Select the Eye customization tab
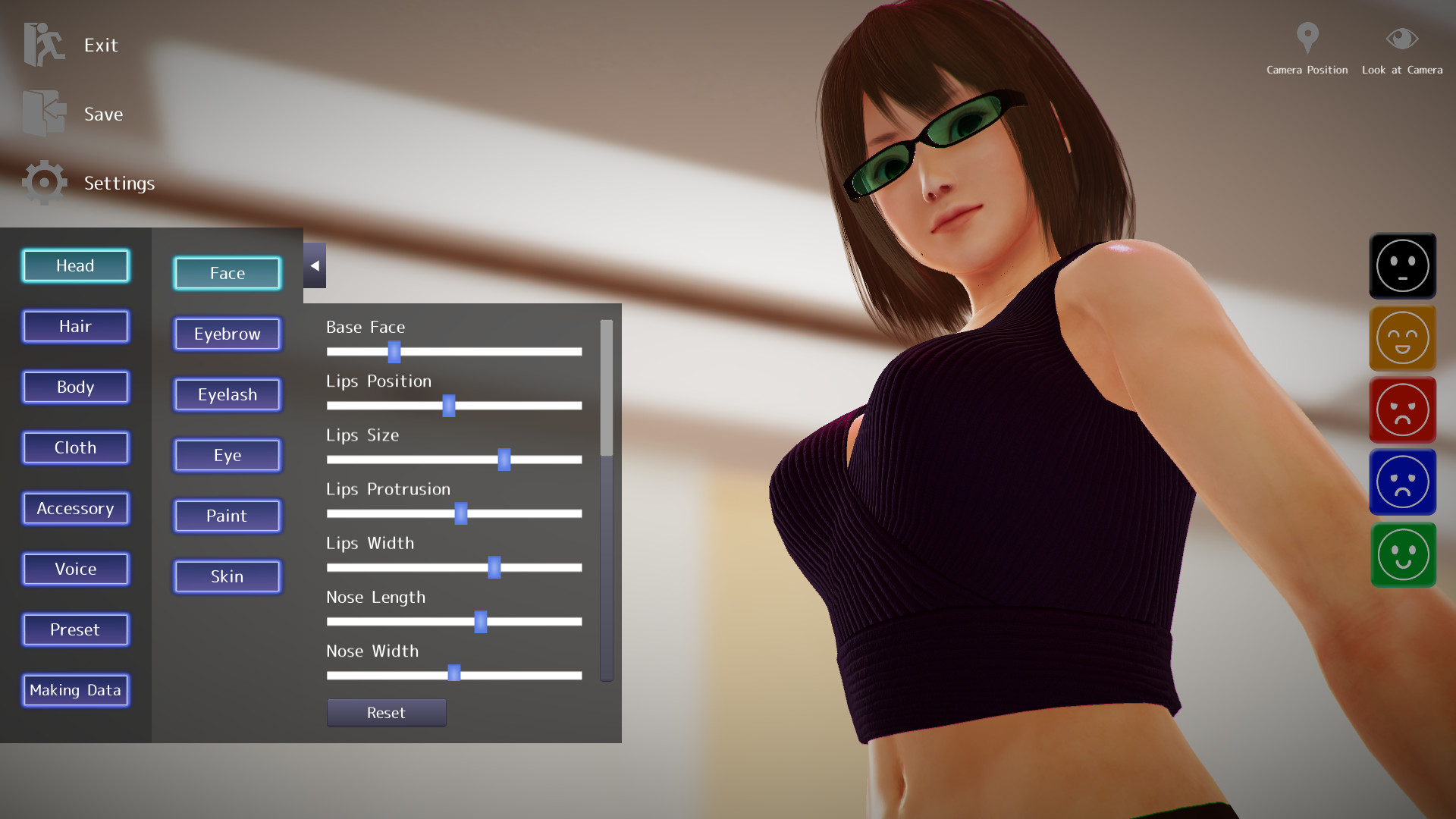 (227, 455)
